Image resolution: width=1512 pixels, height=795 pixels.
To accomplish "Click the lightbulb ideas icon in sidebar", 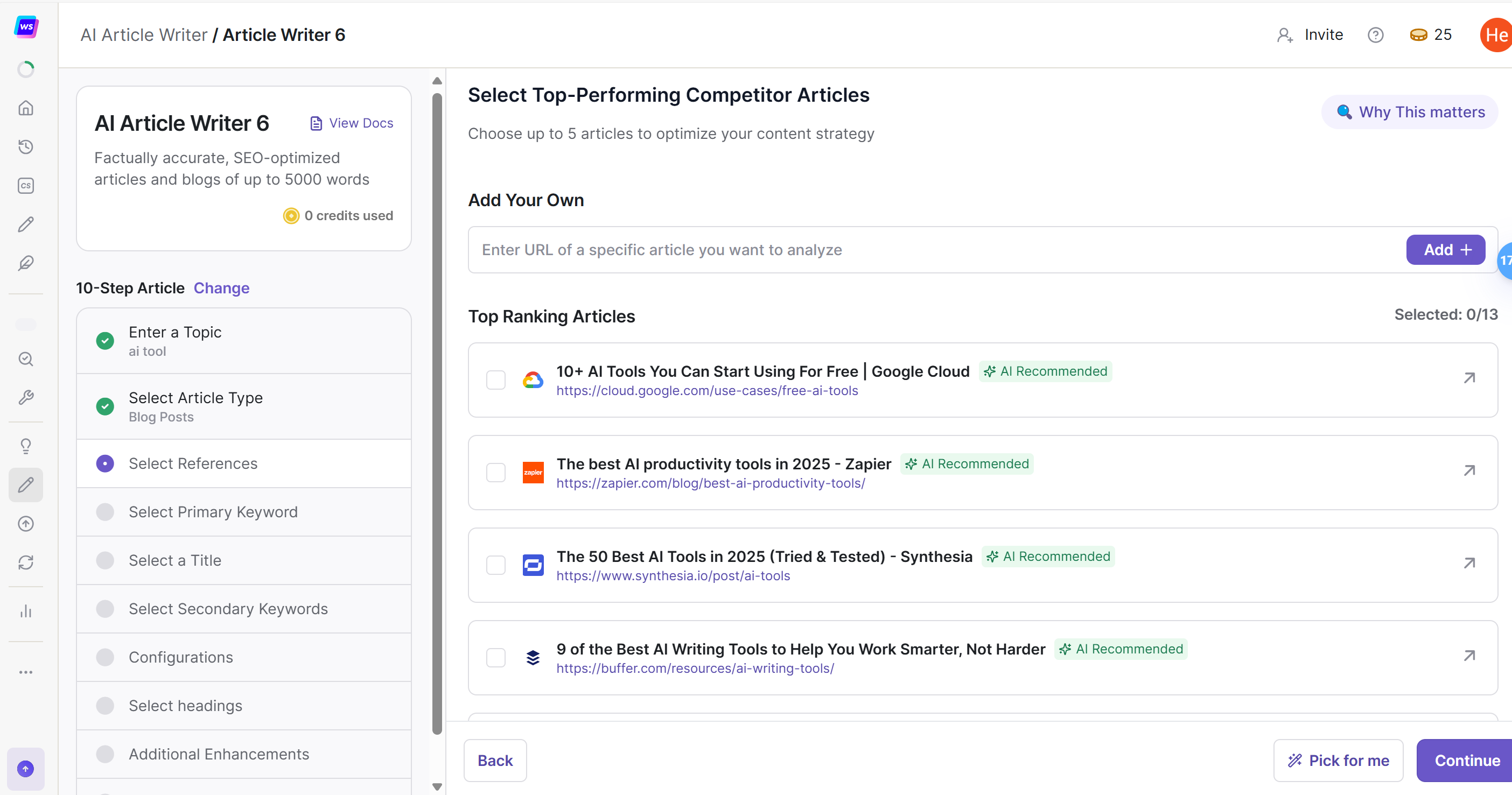I will tap(25, 447).
